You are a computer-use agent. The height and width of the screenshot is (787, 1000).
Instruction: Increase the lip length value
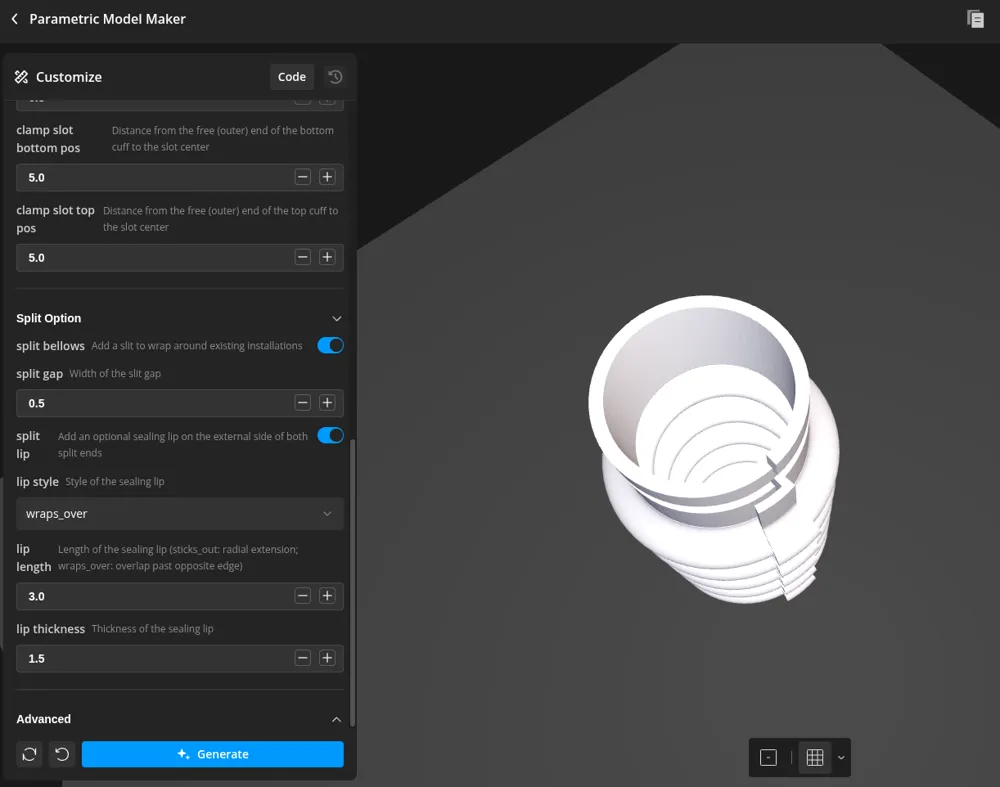tap(327, 596)
